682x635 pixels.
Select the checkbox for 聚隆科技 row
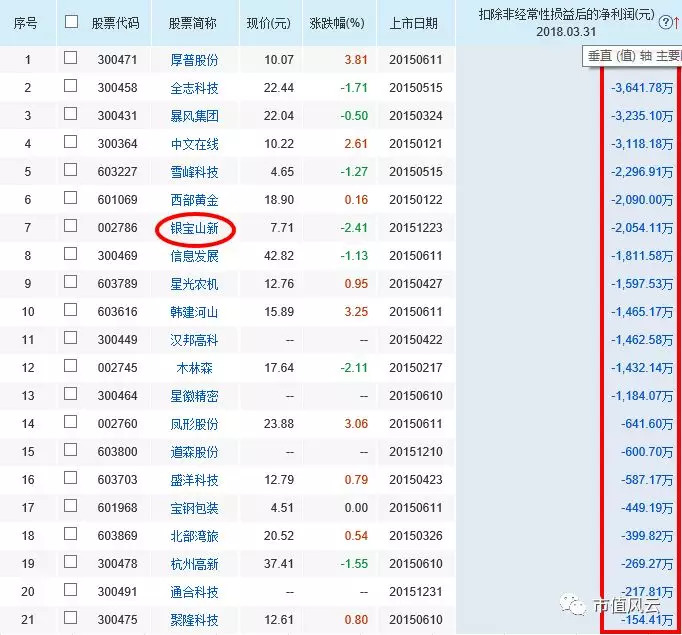tap(70, 618)
